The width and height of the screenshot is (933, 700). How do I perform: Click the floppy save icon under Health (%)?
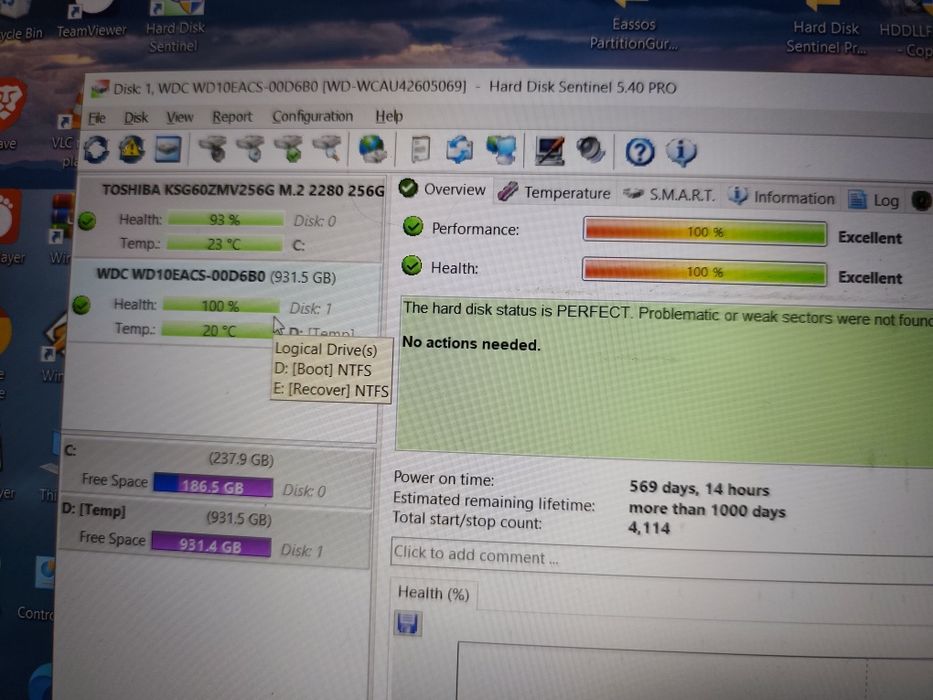(408, 624)
